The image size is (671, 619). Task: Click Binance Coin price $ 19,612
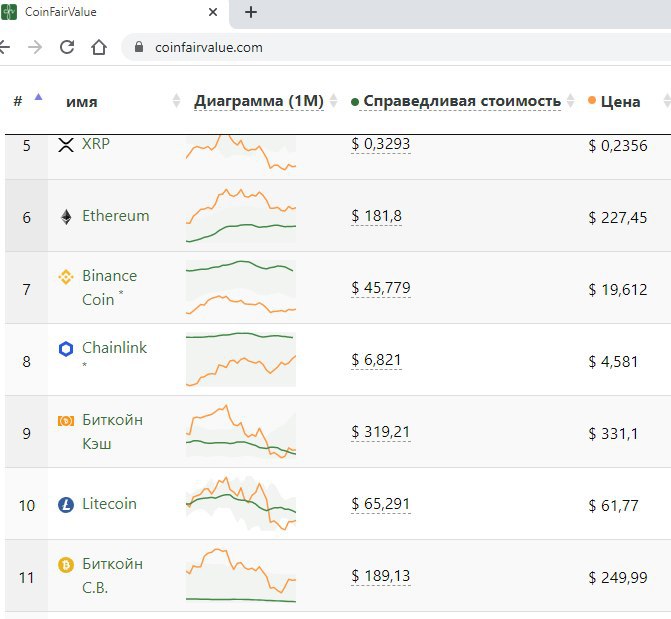[x=618, y=289]
